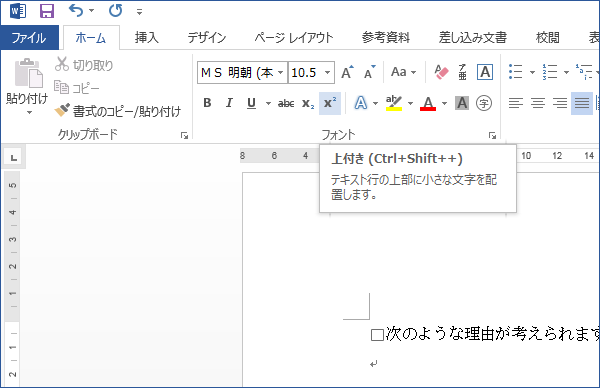Image resolution: width=600 pixels, height=388 pixels.
Task: Click the phonetic guide (ルビ) icon
Action: (x=462, y=72)
